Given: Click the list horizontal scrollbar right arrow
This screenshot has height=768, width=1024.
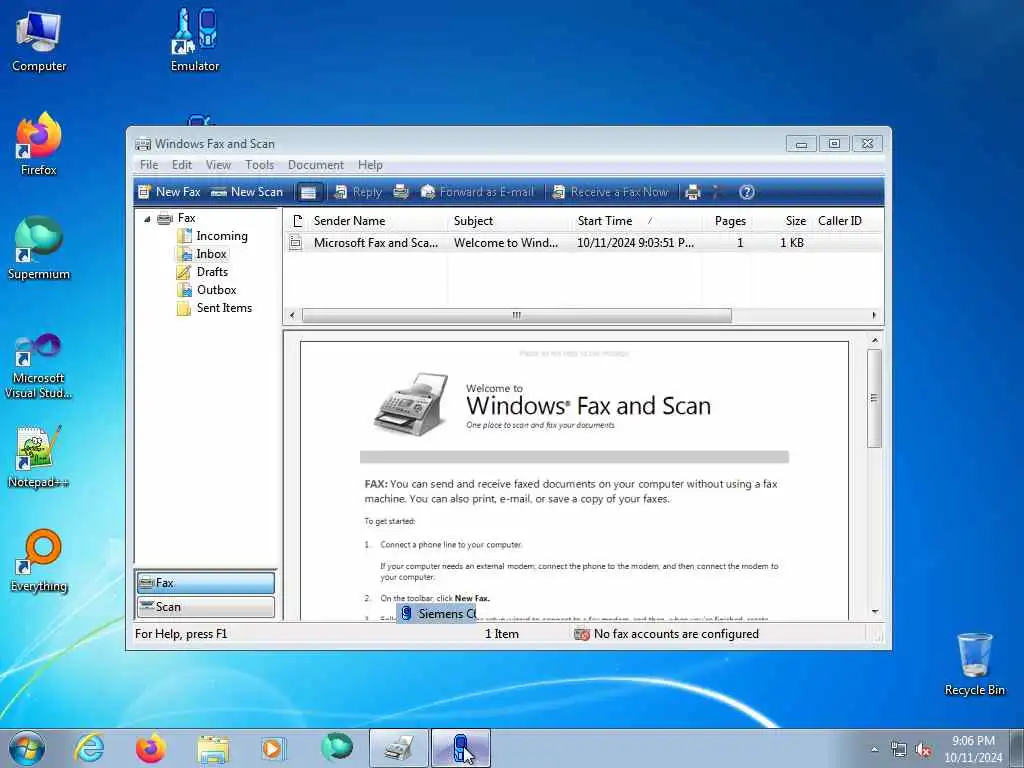Looking at the screenshot, I should 874,315.
